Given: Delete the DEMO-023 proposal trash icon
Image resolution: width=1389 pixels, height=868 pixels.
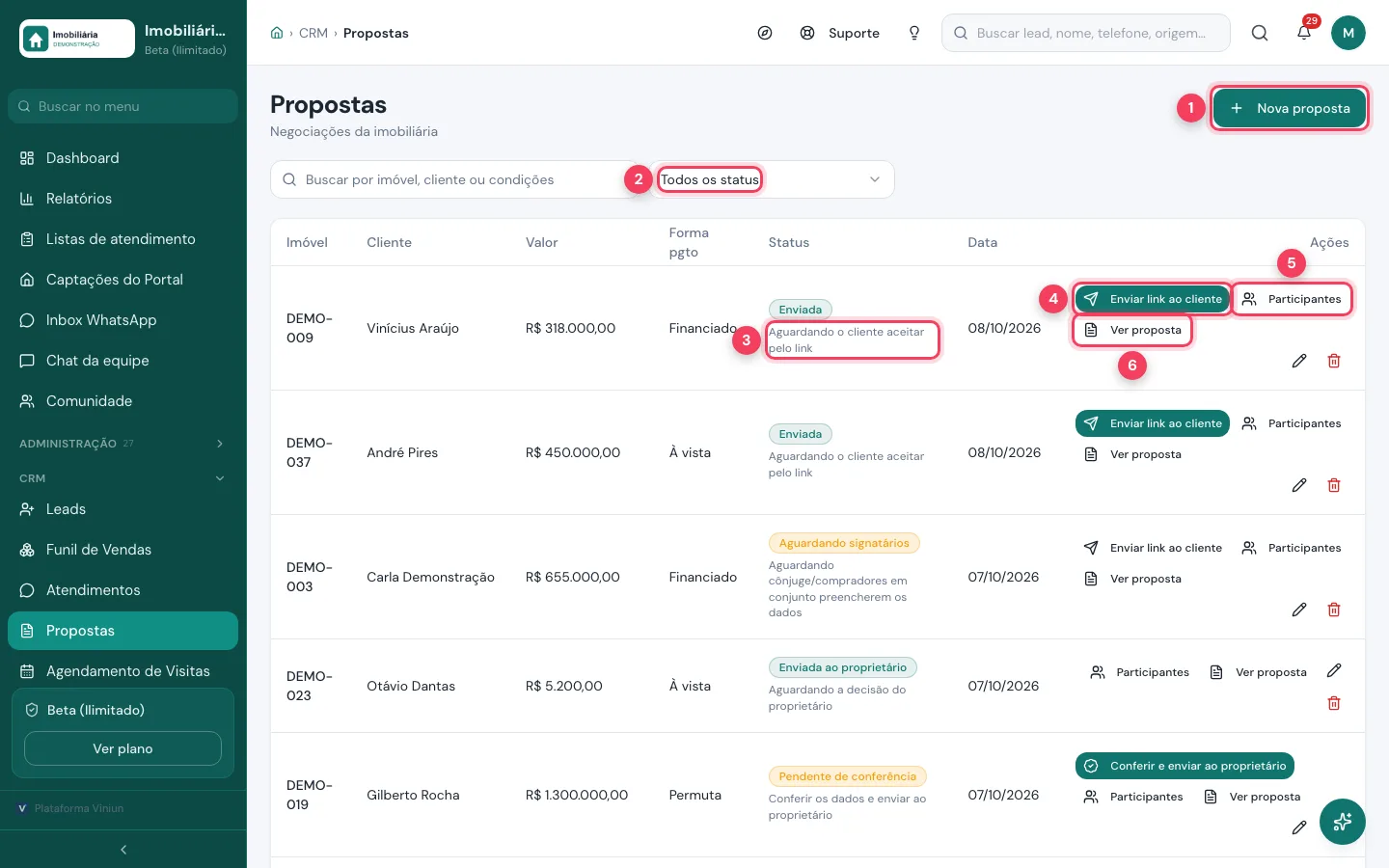Looking at the screenshot, I should pos(1334,703).
